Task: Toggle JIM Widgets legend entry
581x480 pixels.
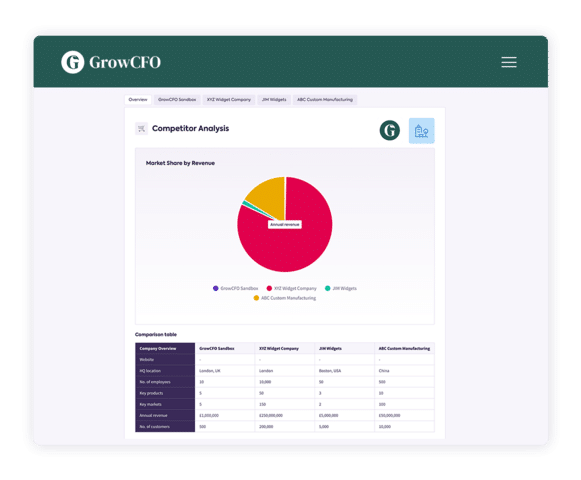Action: [341, 288]
